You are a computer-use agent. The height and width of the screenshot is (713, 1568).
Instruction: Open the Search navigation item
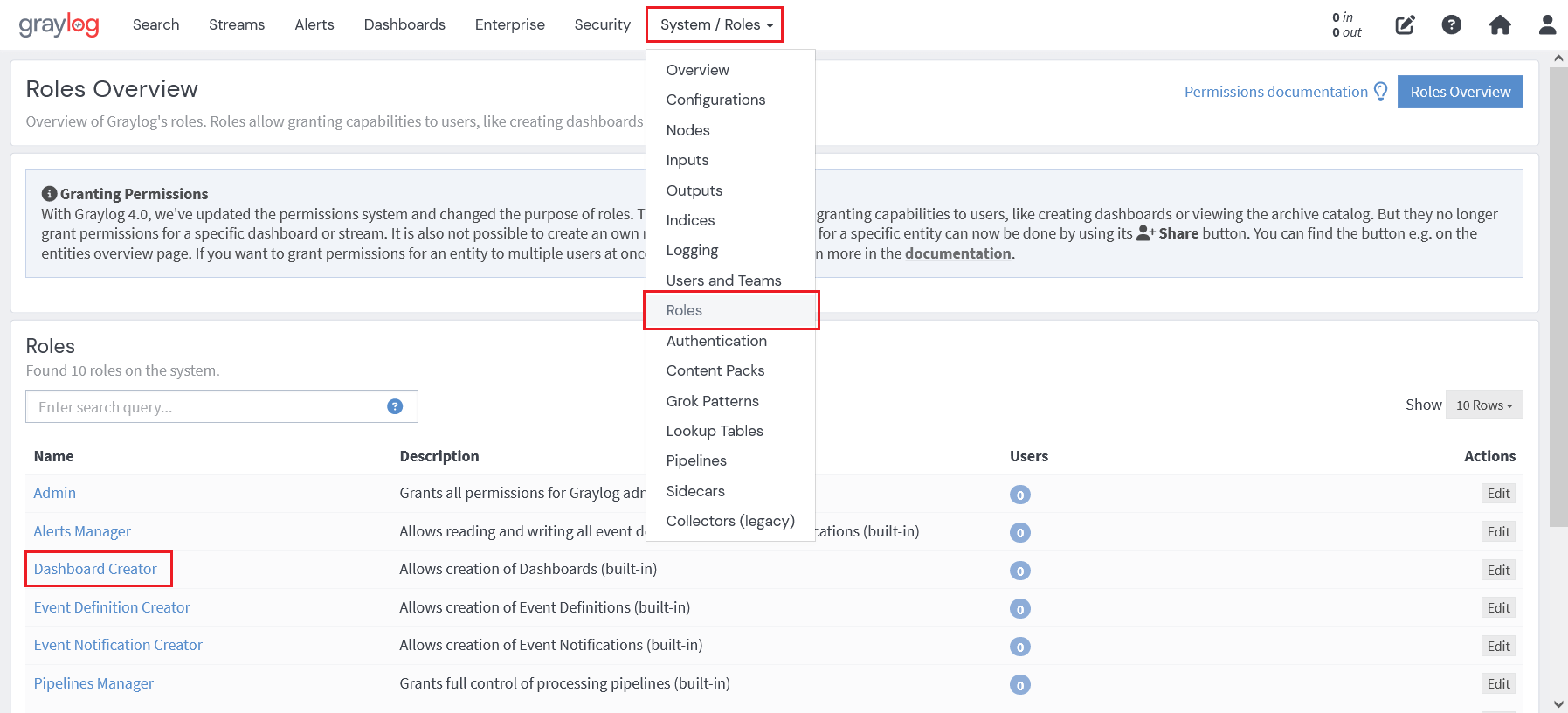coord(155,24)
